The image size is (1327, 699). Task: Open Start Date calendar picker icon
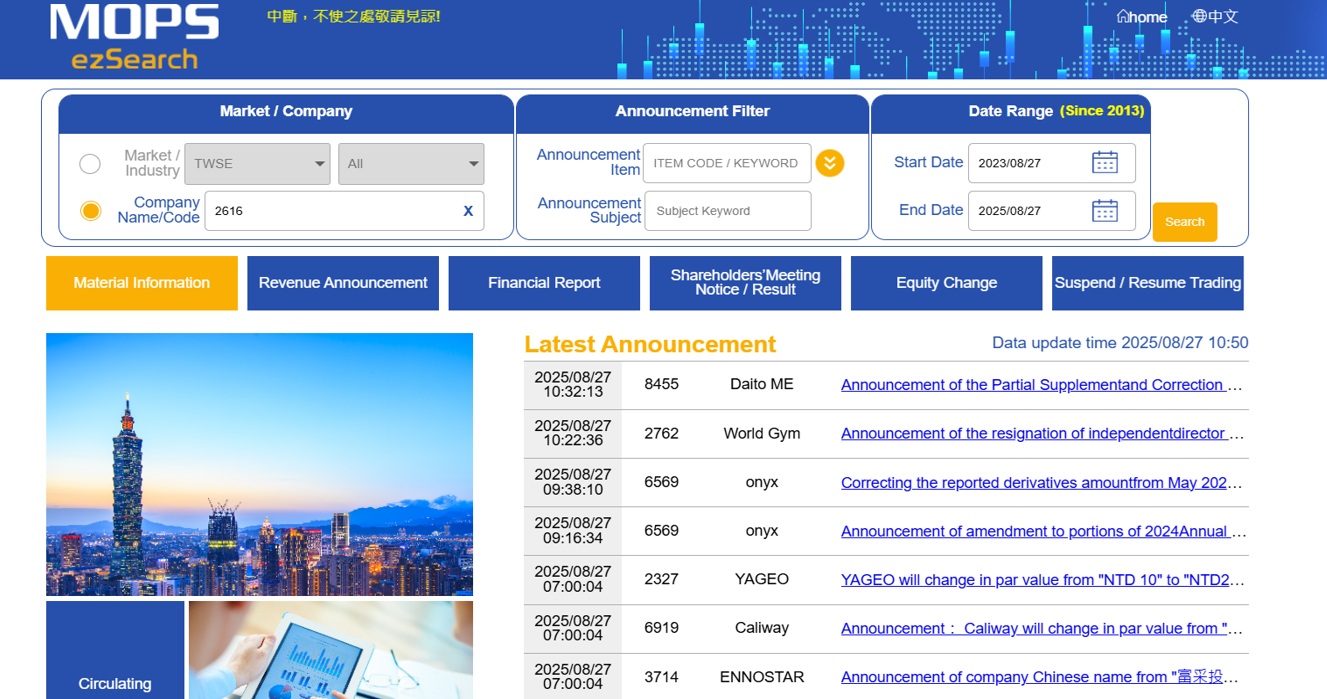click(1104, 163)
